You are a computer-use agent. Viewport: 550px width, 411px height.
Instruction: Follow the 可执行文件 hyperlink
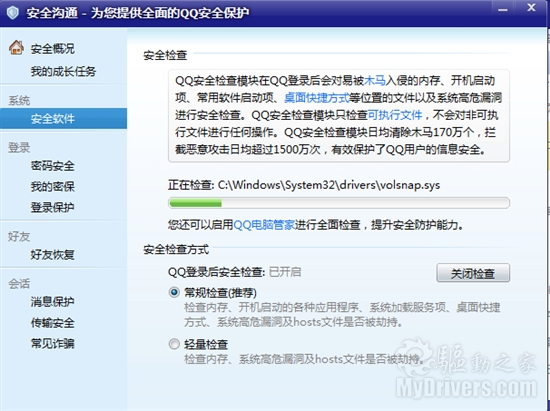(395, 115)
